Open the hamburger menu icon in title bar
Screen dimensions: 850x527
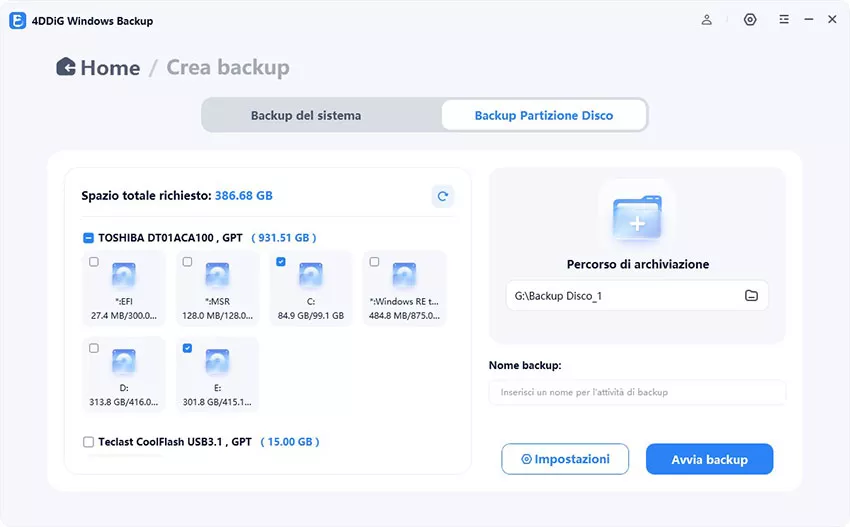coord(784,20)
